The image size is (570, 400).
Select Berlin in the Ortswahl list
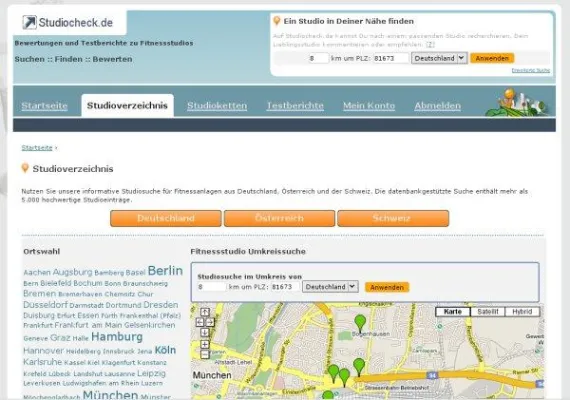(165, 271)
